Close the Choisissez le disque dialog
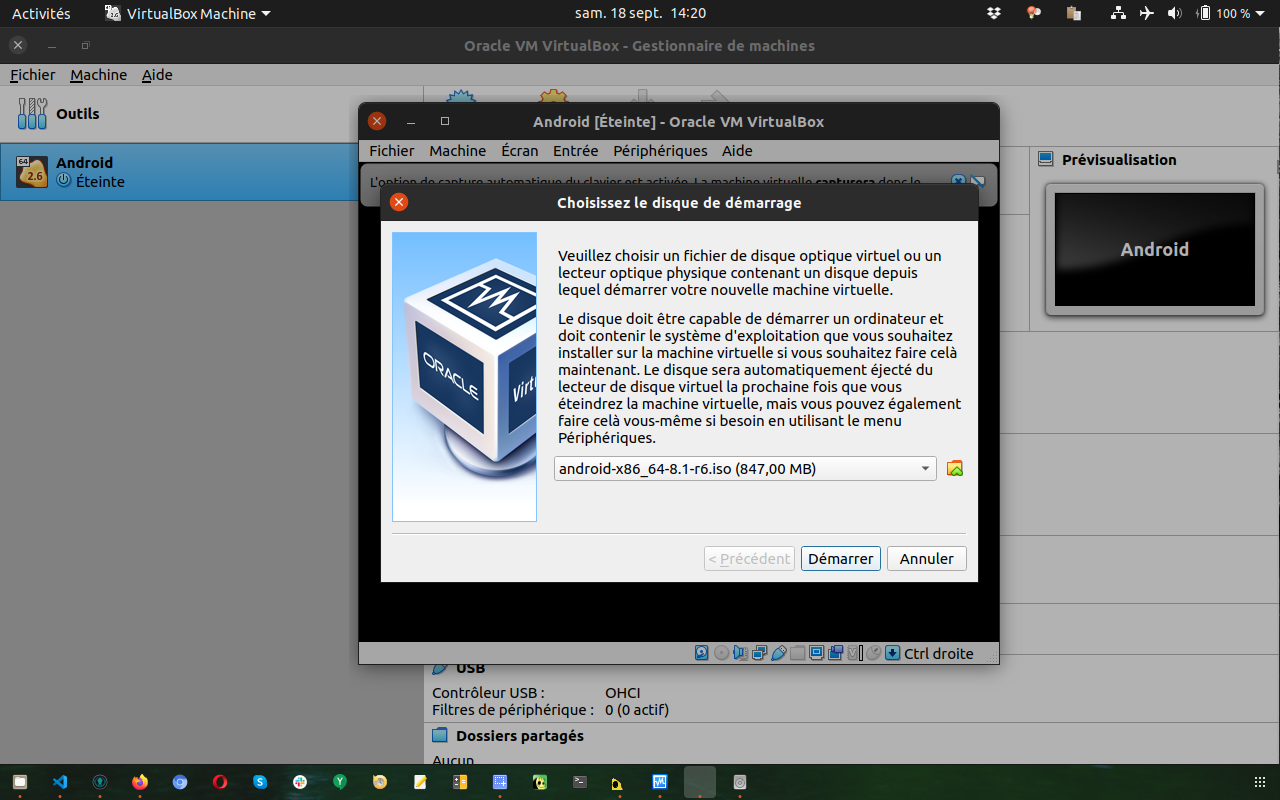Viewport: 1280px width, 800px height. click(x=399, y=202)
